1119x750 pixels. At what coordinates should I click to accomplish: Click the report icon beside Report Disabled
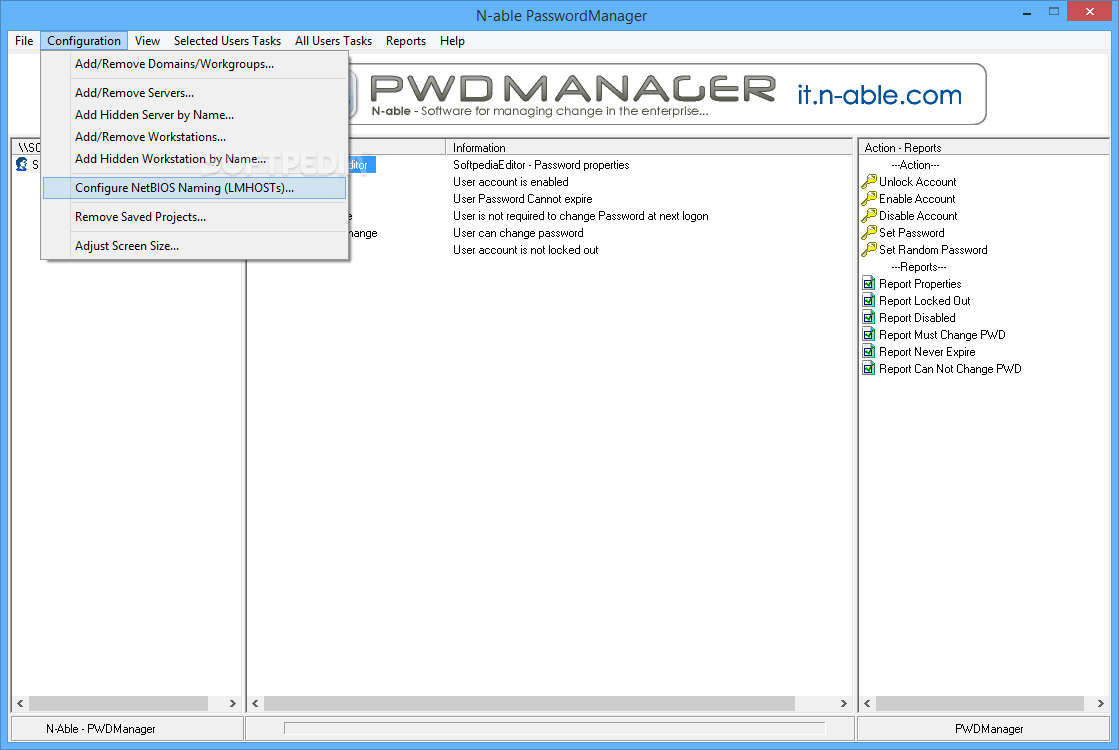[x=869, y=318]
